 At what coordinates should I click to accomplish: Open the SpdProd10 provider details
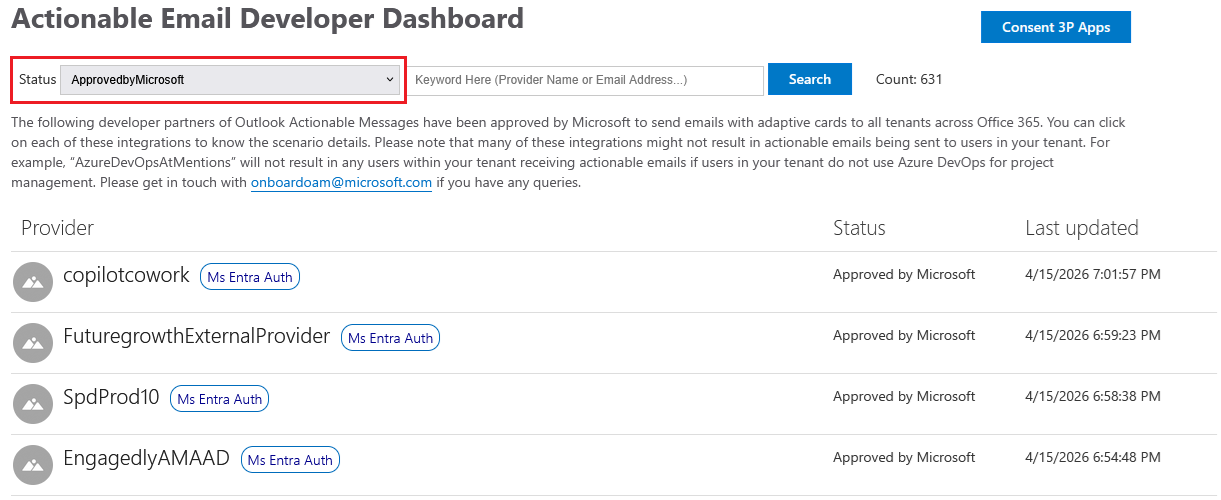111,397
